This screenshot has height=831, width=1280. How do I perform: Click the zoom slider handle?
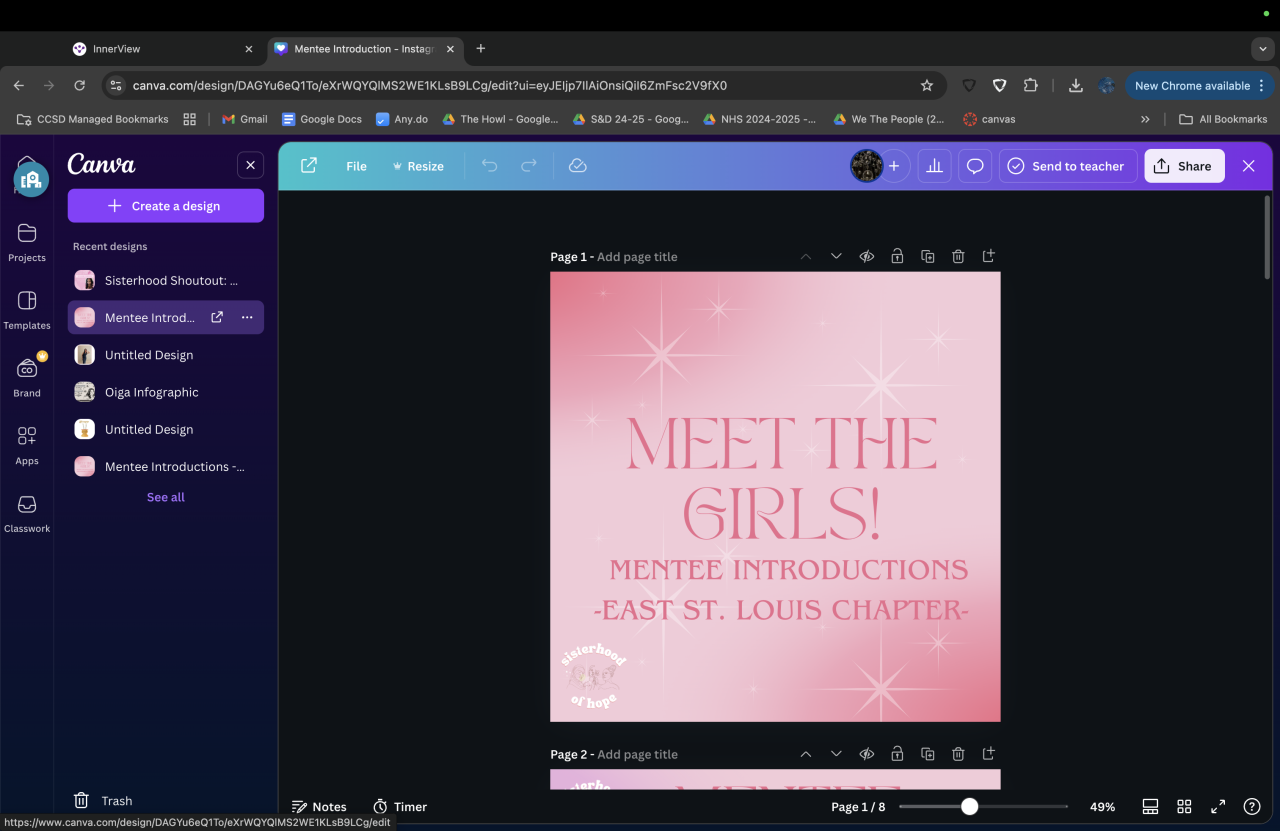969,807
